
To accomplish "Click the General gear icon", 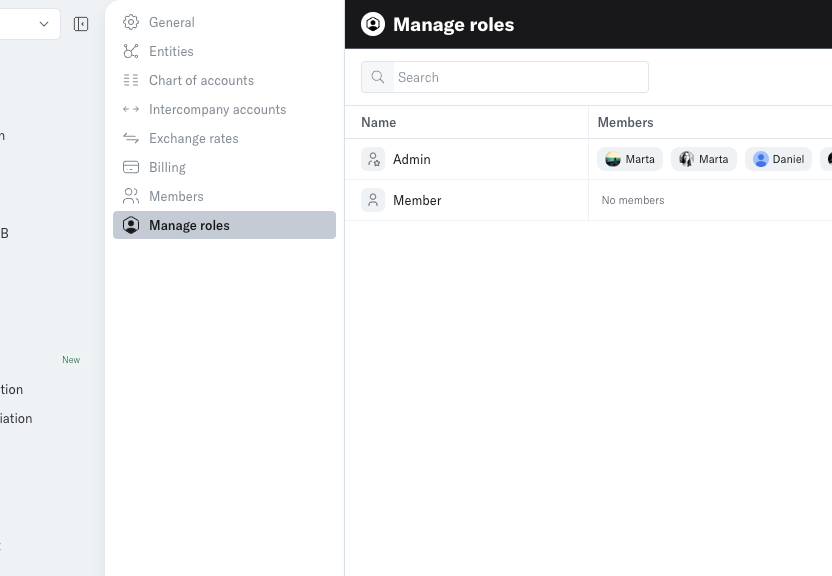I will click(131, 22).
